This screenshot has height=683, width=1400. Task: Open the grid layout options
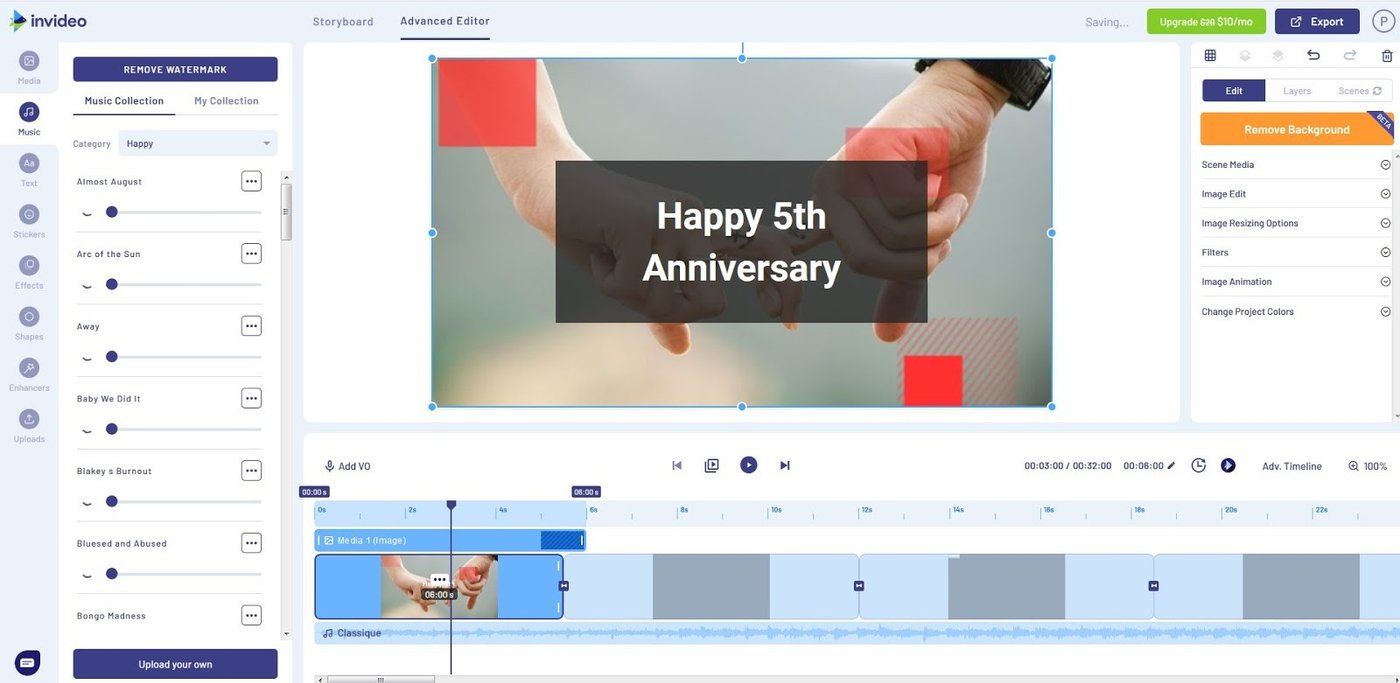(x=1209, y=55)
